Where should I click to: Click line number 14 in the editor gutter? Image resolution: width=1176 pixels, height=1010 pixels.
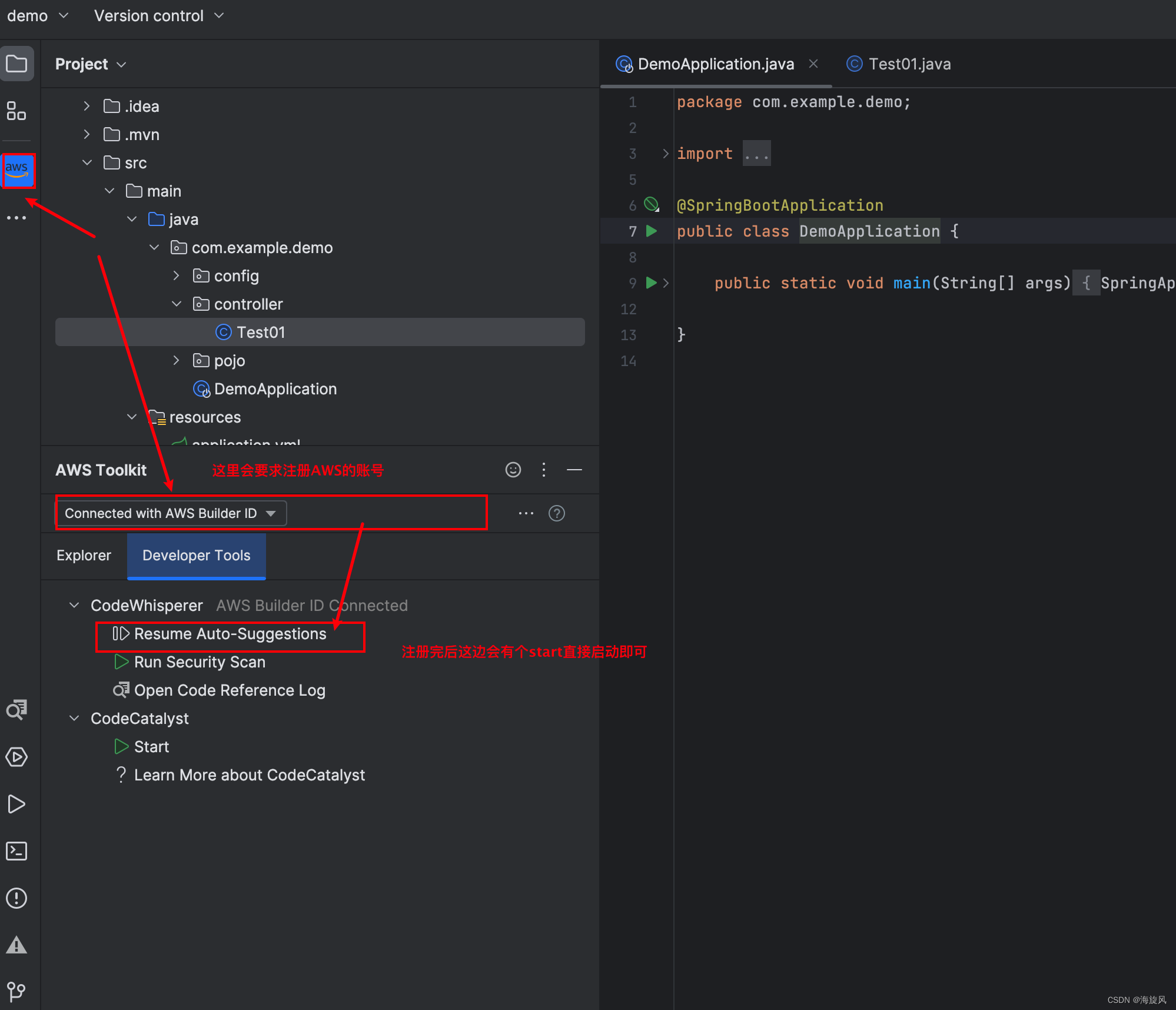click(x=629, y=361)
